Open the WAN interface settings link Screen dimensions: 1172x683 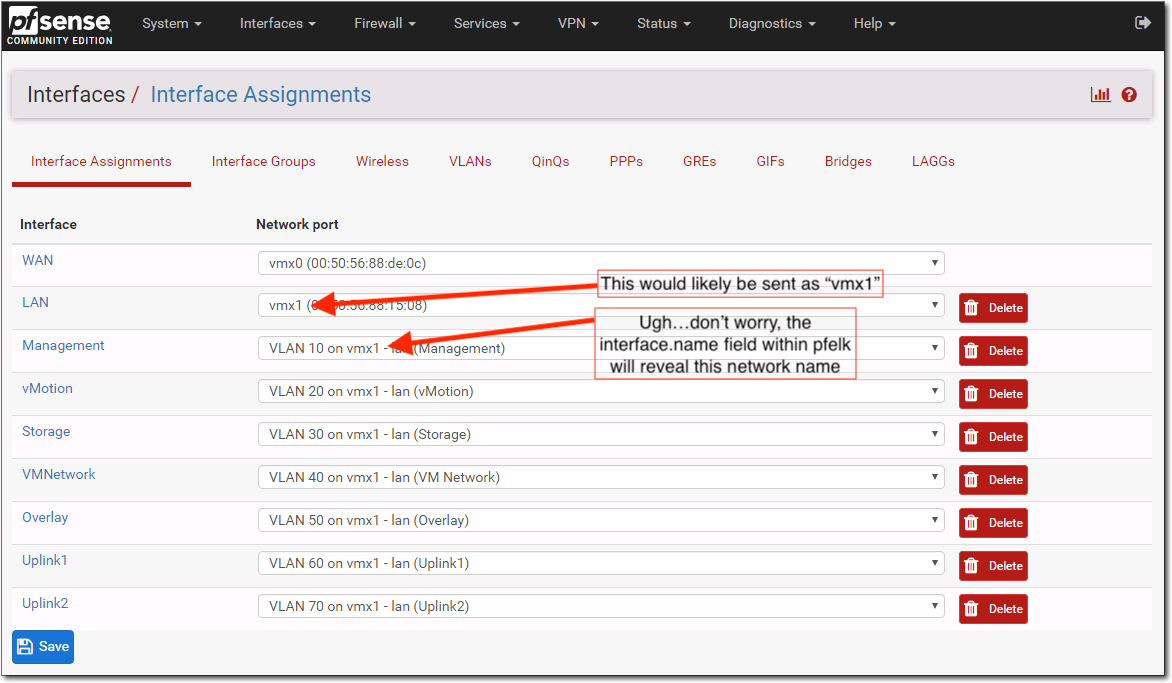coord(37,260)
